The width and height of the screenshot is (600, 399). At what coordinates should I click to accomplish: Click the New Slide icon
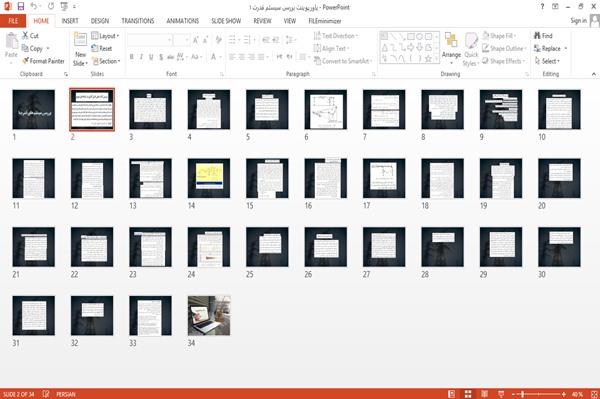[x=80, y=40]
